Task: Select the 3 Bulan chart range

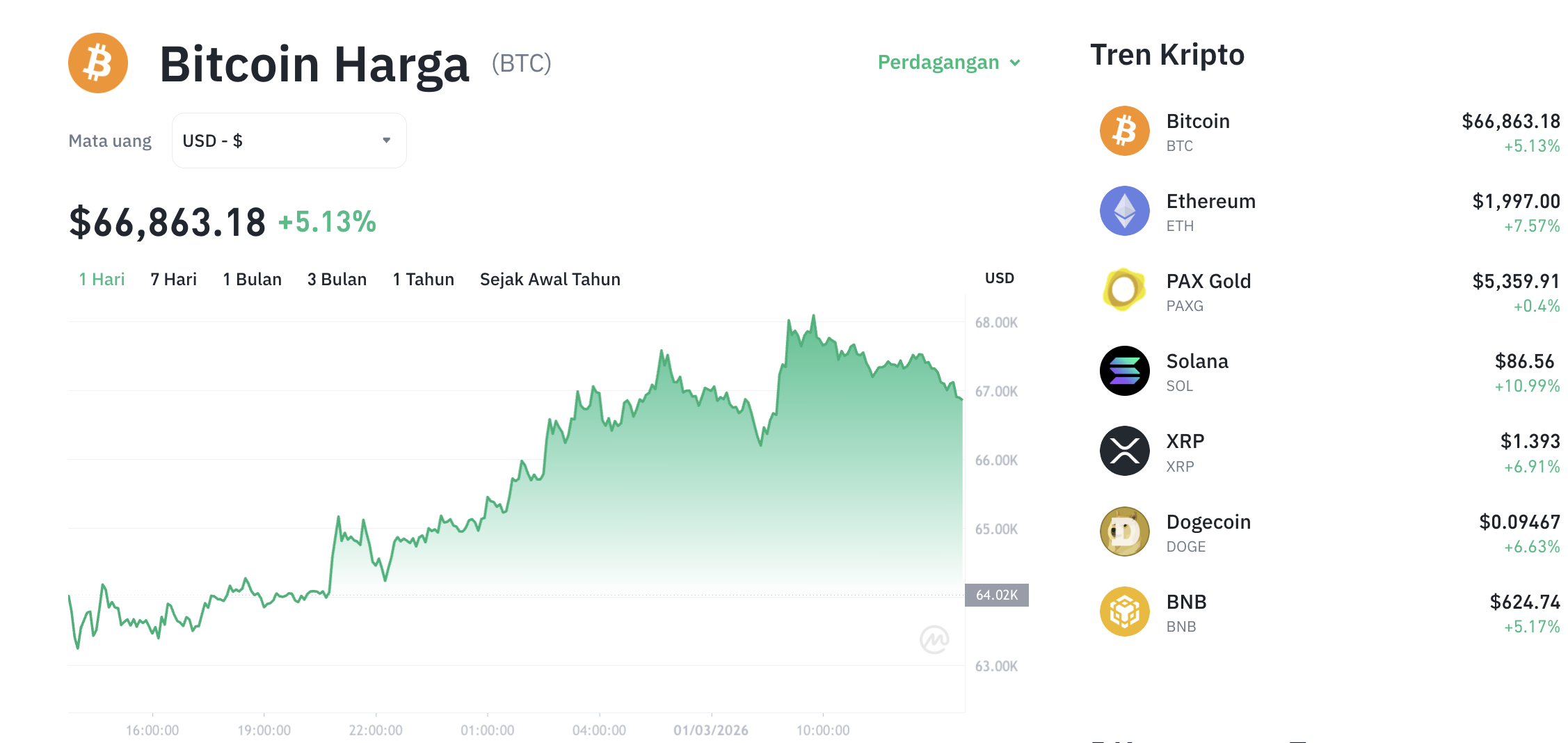Action: 337,279
